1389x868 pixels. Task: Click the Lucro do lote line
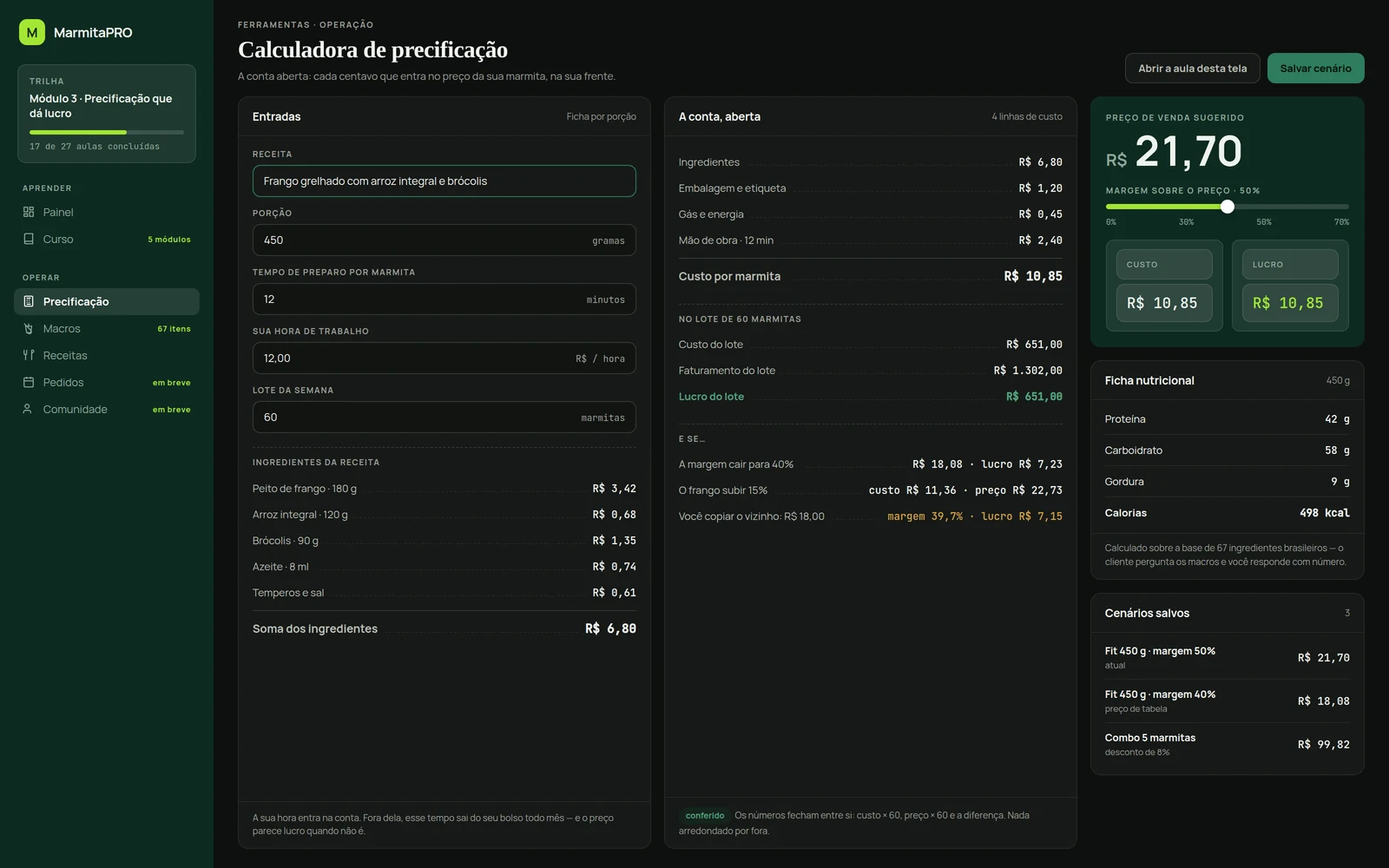coord(870,397)
